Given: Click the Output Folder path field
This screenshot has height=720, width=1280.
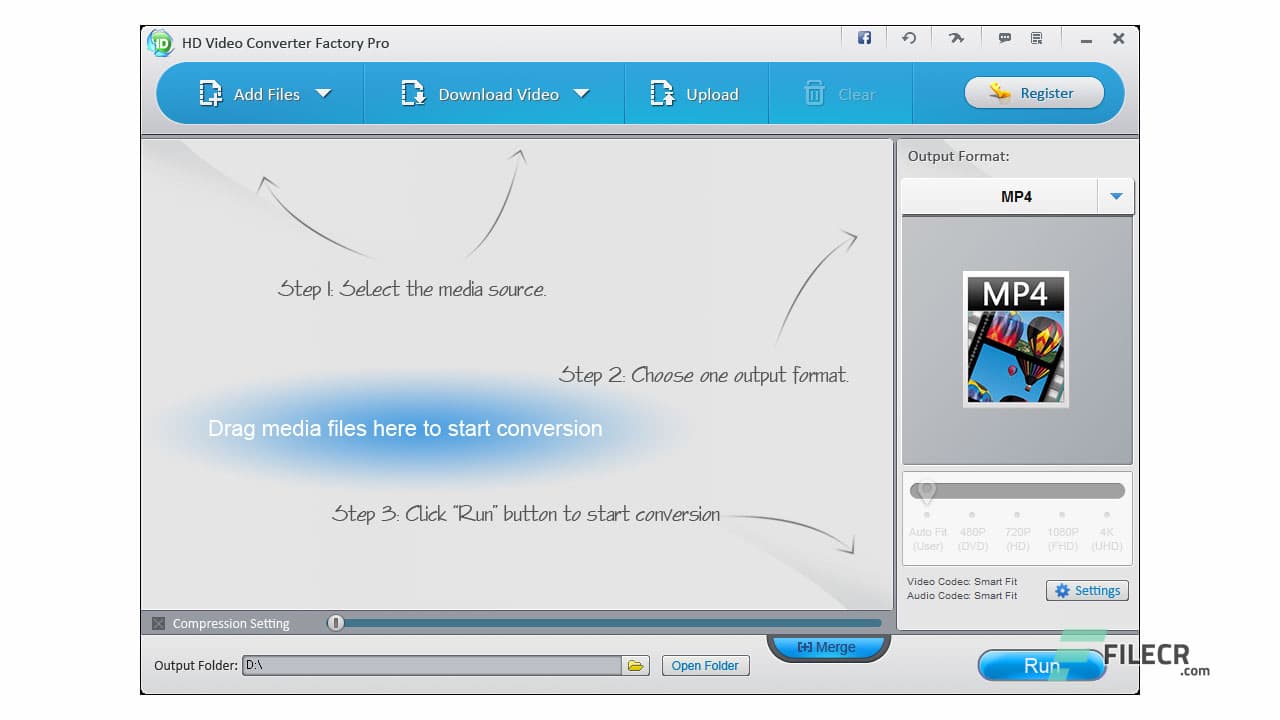Looking at the screenshot, I should pos(430,664).
